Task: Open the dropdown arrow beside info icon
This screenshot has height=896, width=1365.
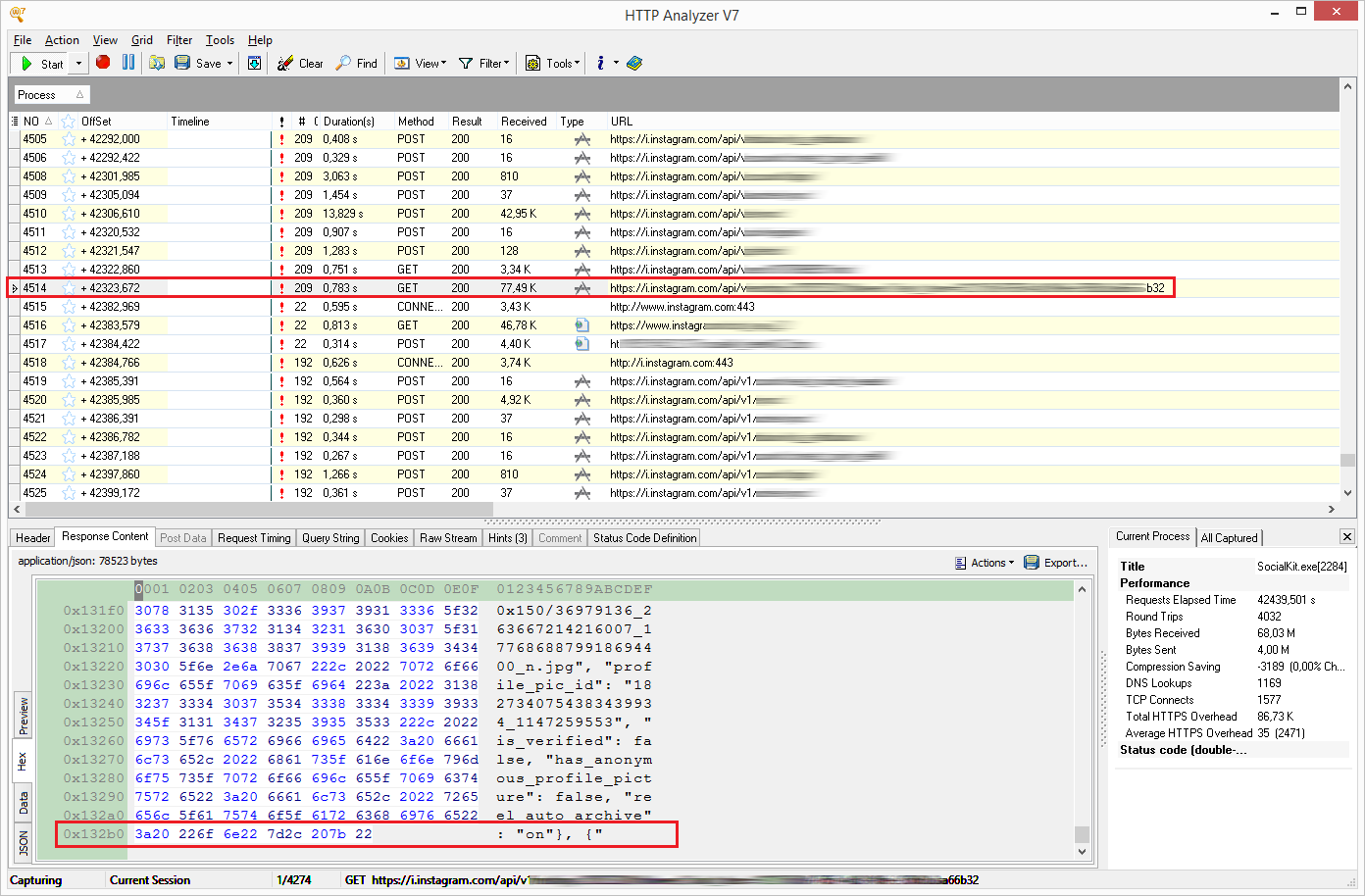Action: (616, 63)
